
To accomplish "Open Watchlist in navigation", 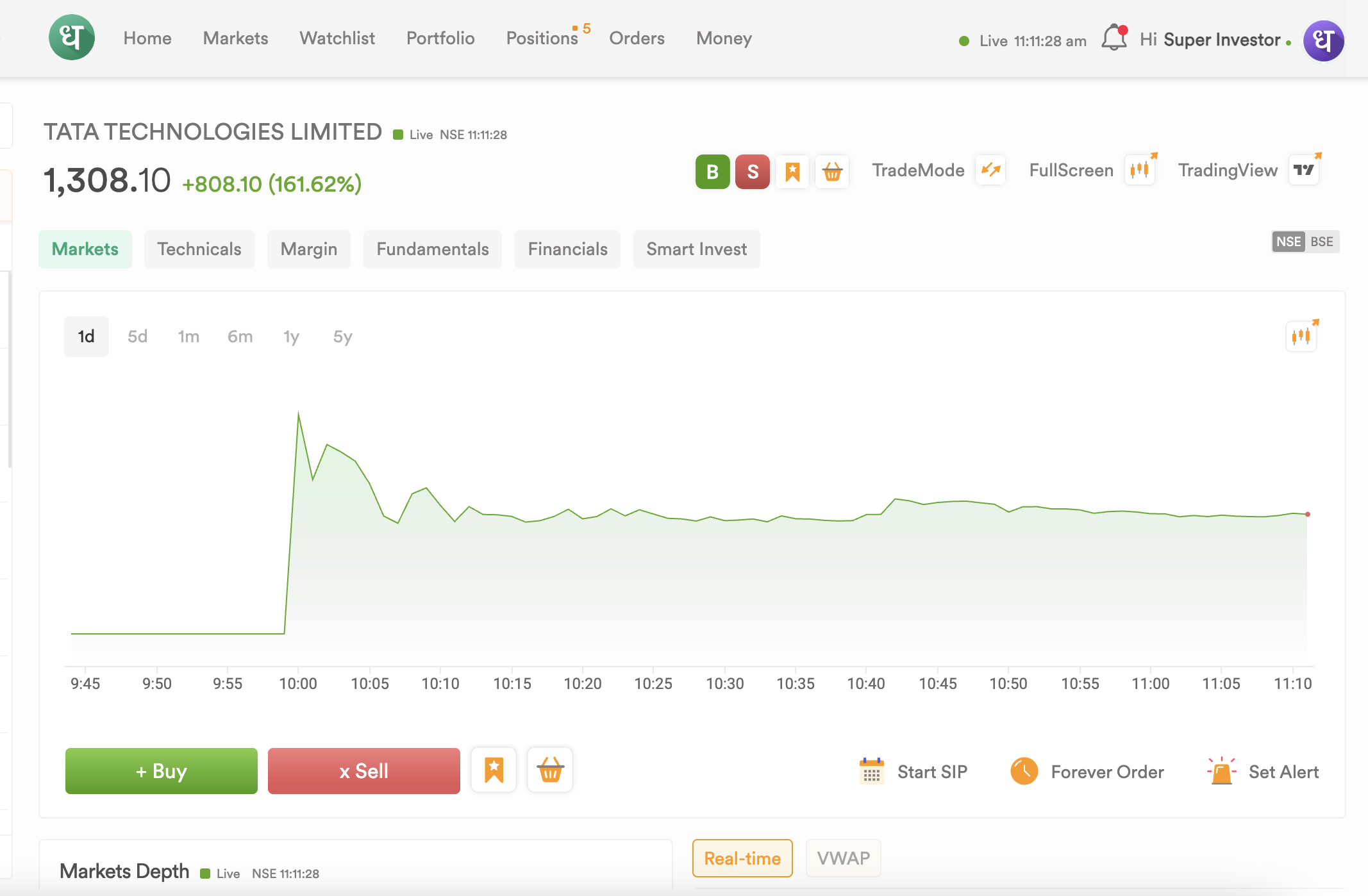I will (x=337, y=38).
